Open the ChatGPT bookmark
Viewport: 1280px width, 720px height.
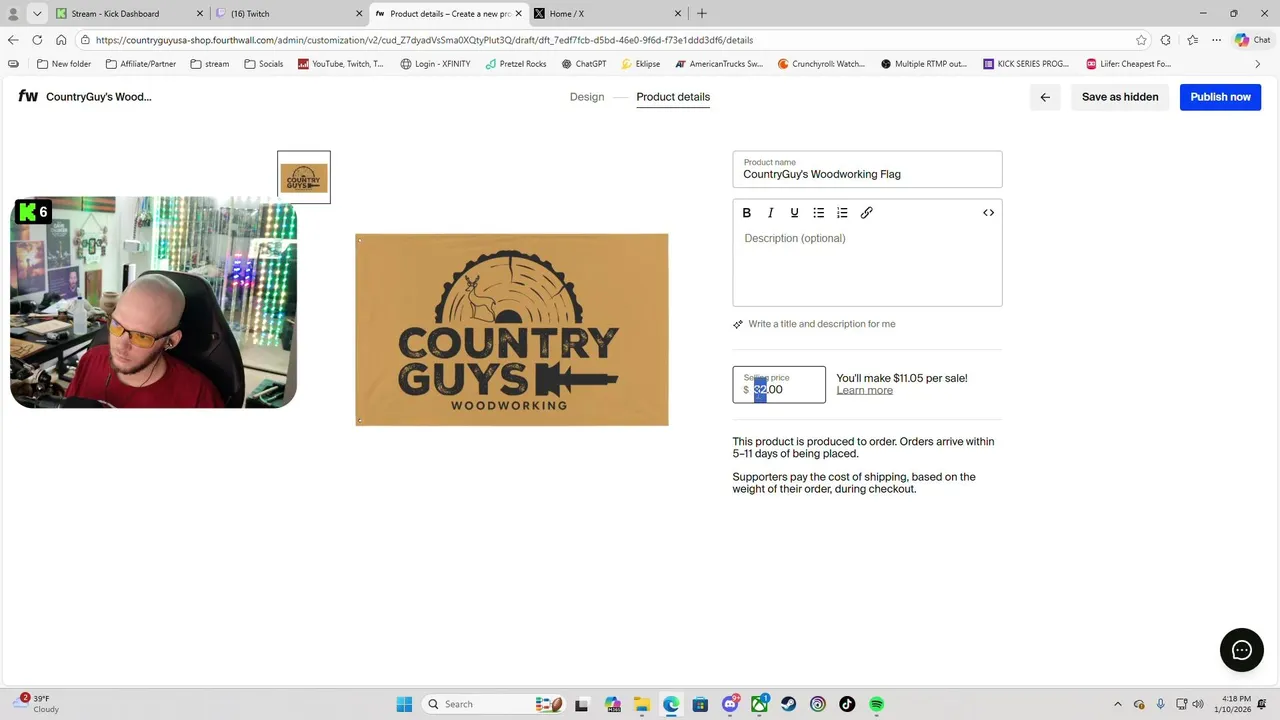tap(583, 64)
